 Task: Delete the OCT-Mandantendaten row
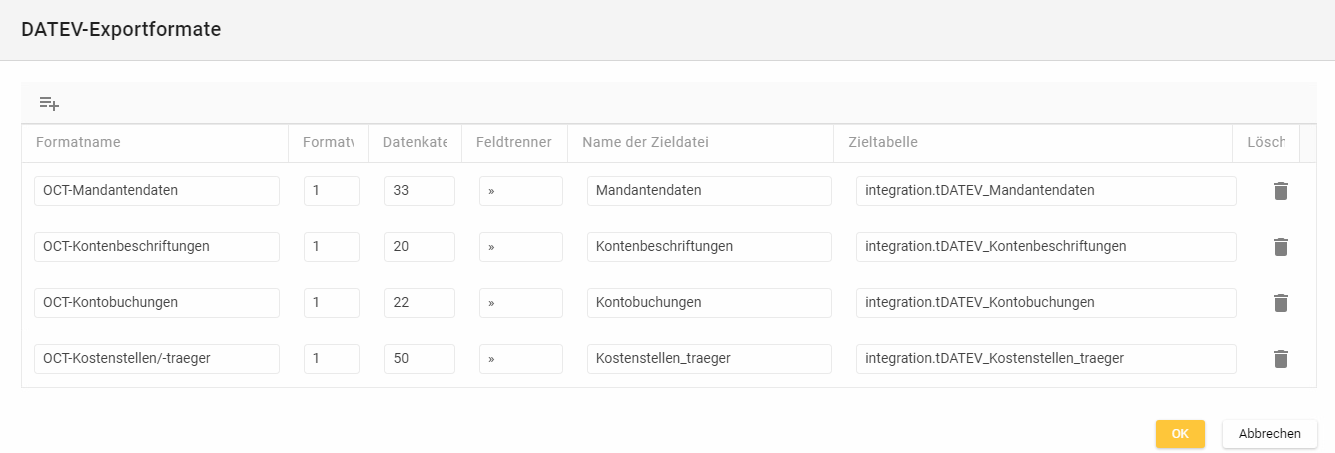[1280, 191]
